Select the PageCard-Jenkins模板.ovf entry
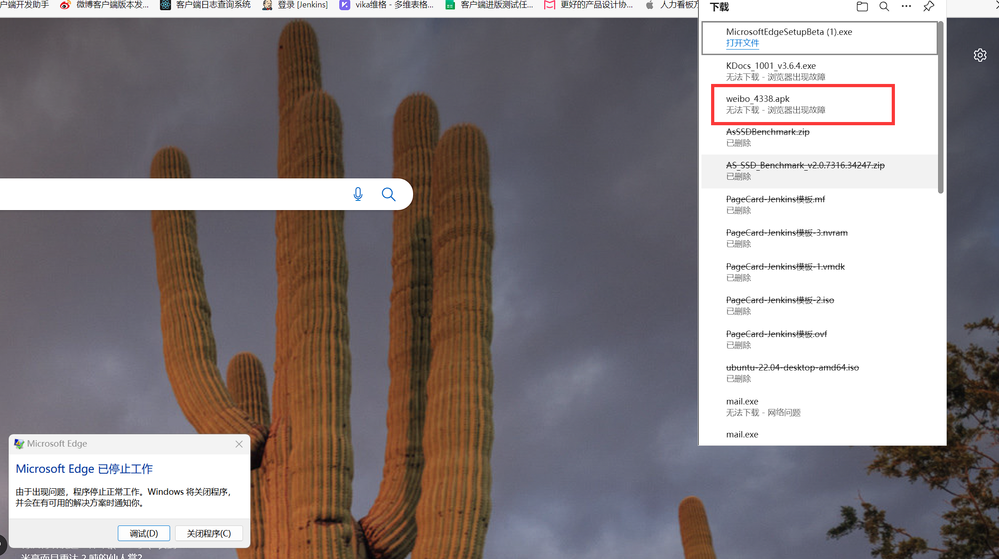Viewport: 999px width, 559px height. click(819, 339)
